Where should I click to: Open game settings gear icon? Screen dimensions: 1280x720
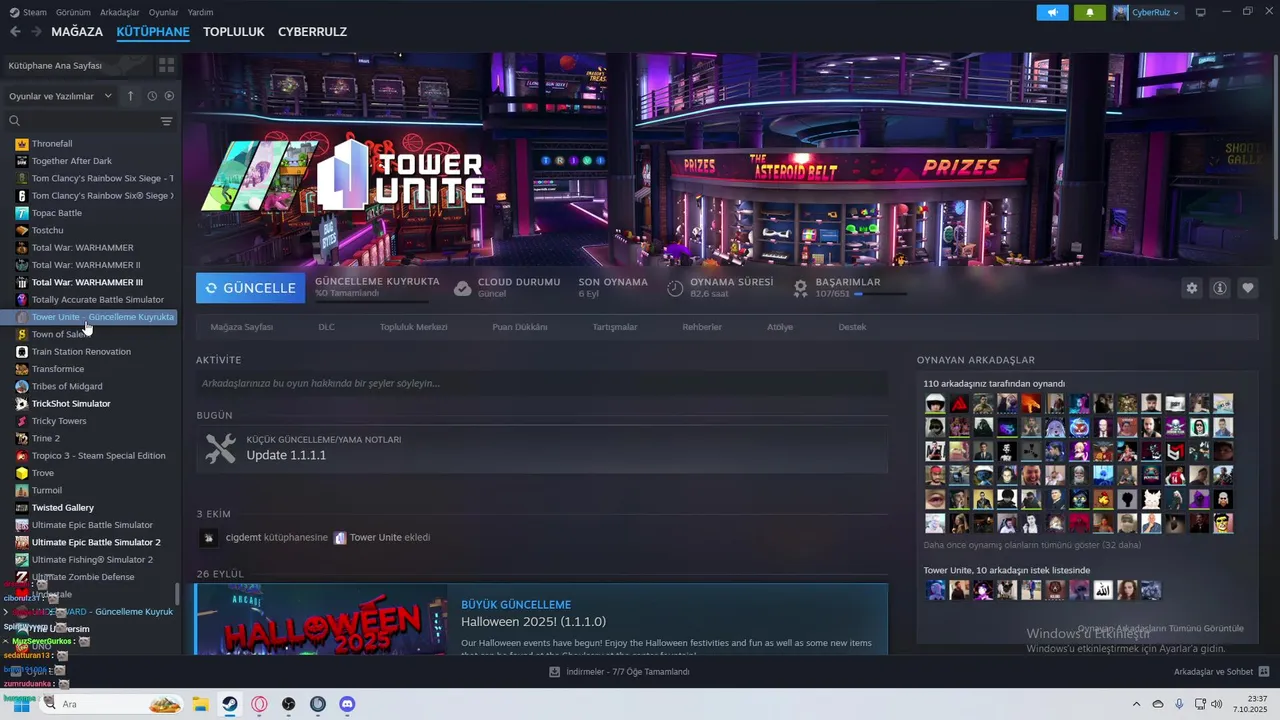(x=1191, y=288)
